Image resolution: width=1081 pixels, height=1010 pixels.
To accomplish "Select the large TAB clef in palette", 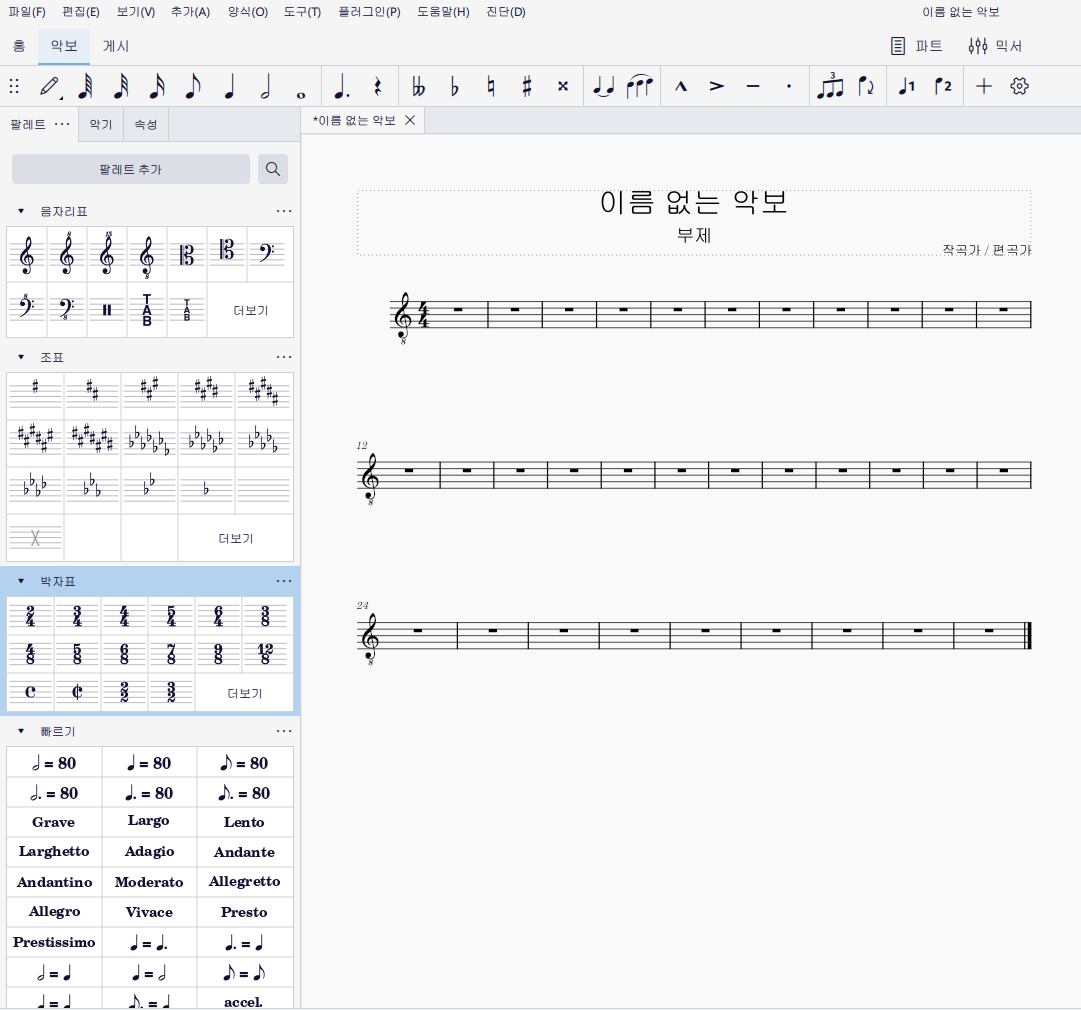I will click(x=147, y=310).
